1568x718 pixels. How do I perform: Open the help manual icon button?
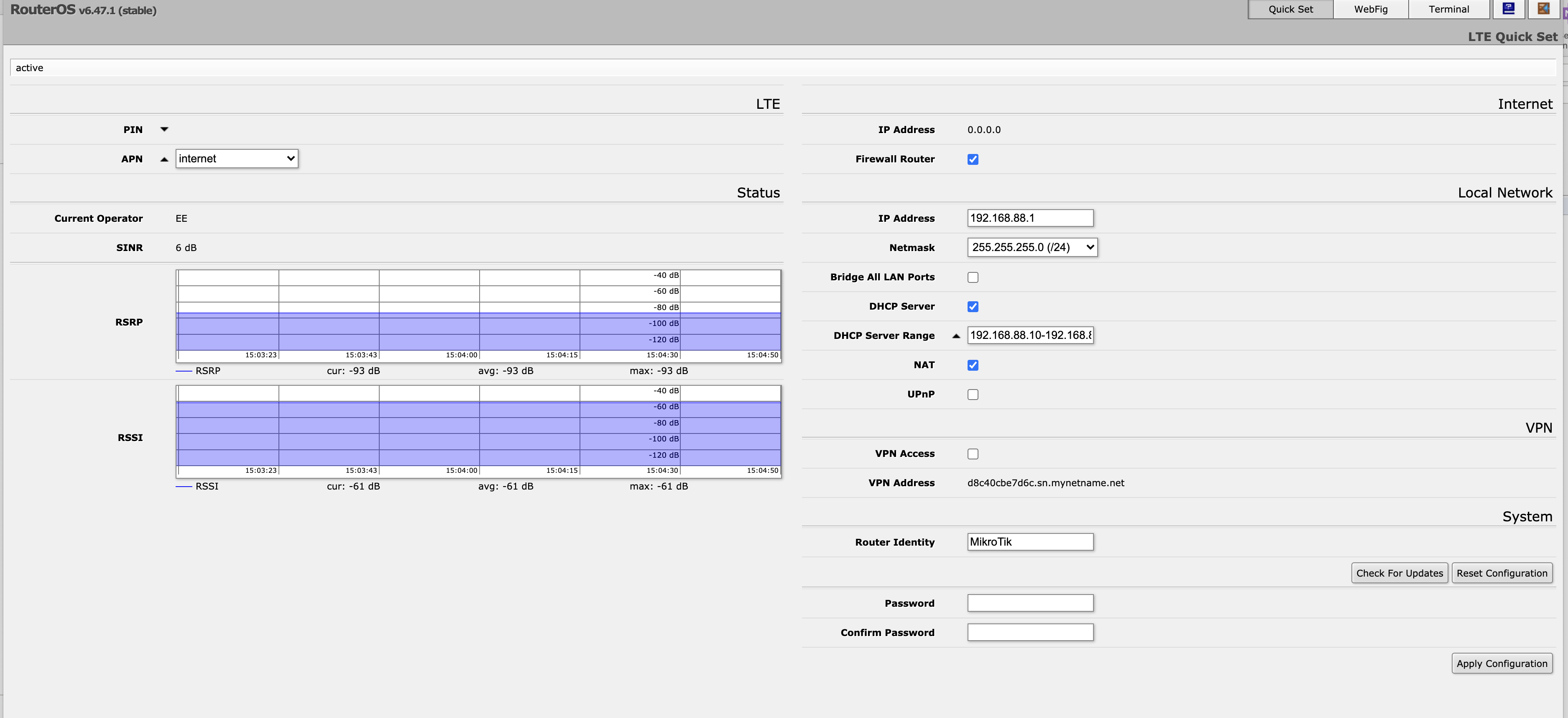pyautogui.click(x=1508, y=8)
